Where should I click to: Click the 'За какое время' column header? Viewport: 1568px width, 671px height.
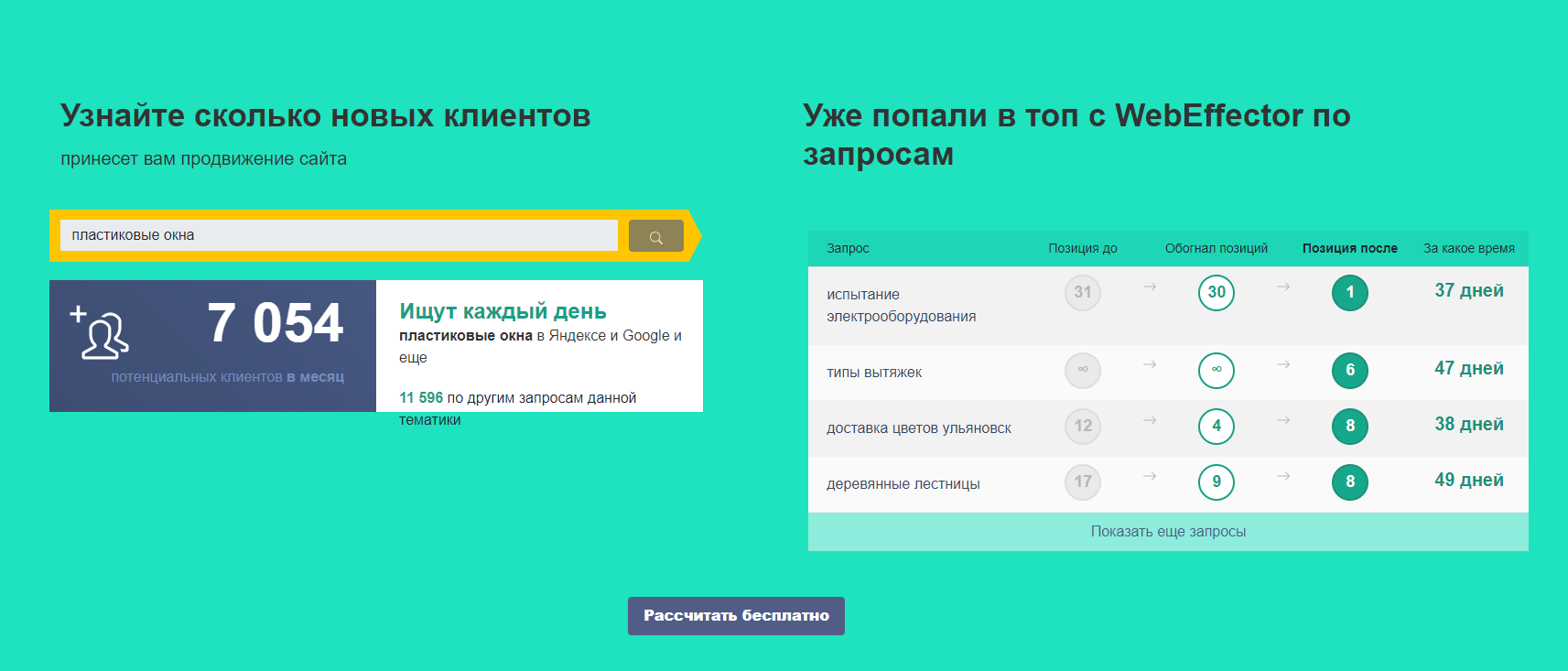1469,248
